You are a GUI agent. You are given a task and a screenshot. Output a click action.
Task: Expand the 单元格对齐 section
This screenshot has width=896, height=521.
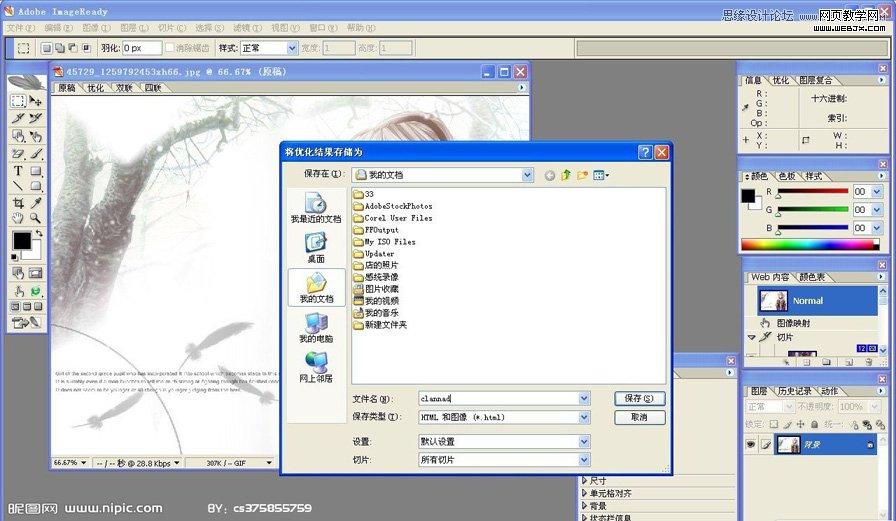point(584,493)
